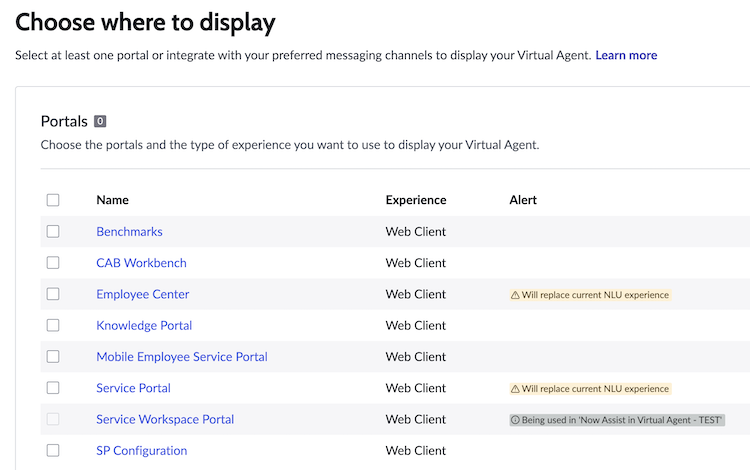The height and width of the screenshot is (470, 750).
Task: Click the Experience column header
Action: click(x=416, y=200)
